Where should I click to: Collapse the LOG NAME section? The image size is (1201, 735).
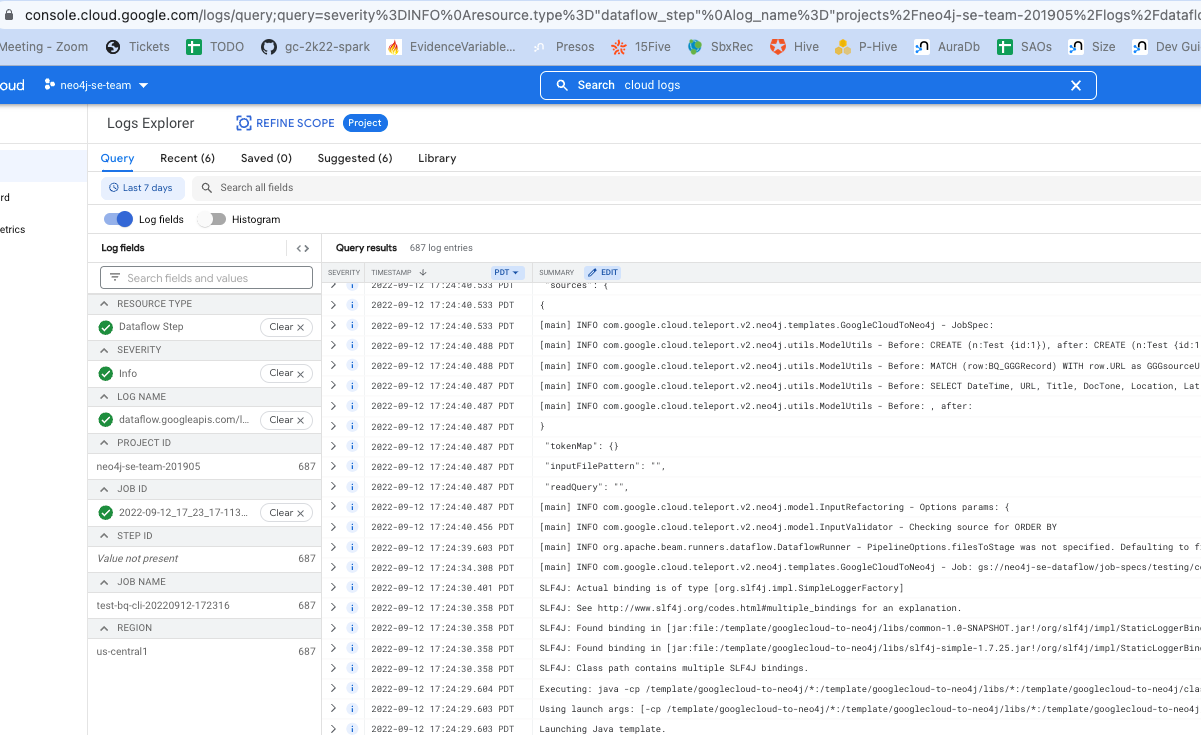click(x=104, y=396)
